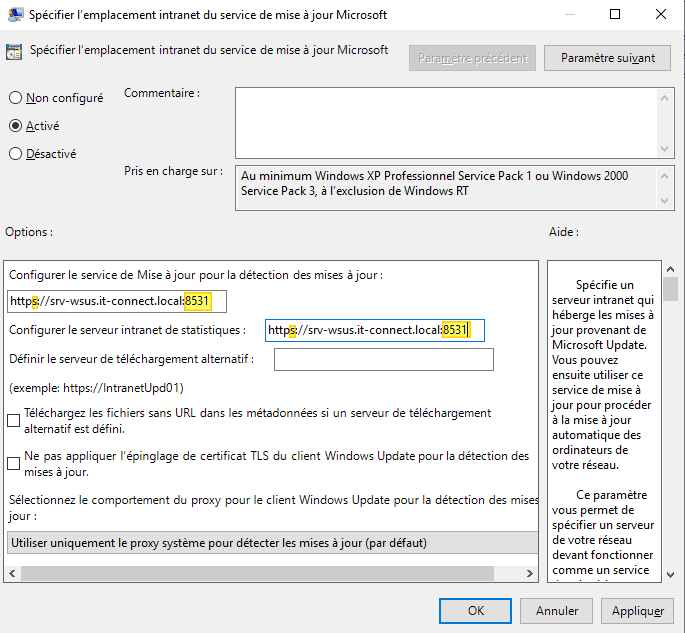Click the help text 'Spécifie un serveur intranet'
Viewport: 685px width, 633px height.
(x=603, y=375)
